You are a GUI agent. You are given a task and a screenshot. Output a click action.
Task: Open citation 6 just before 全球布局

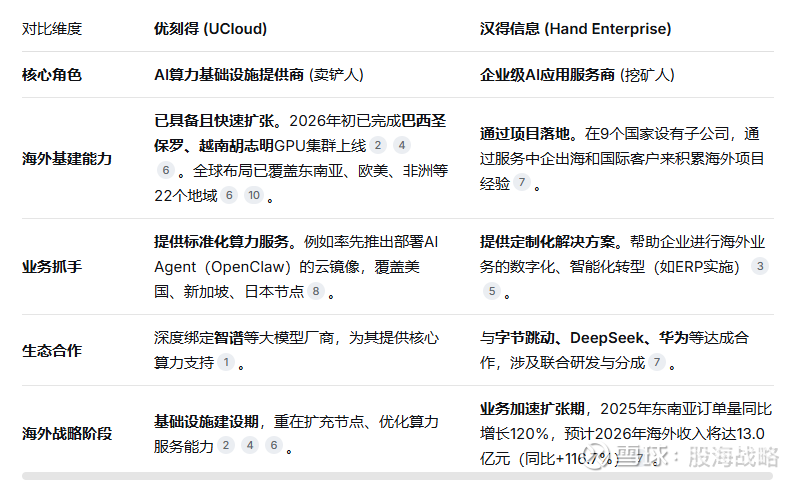(x=165, y=171)
